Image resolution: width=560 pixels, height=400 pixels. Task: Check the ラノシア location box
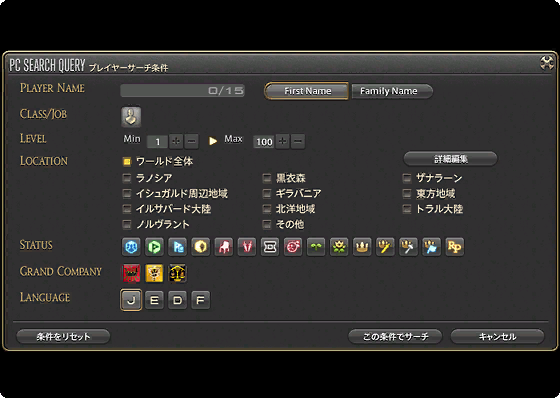click(127, 178)
